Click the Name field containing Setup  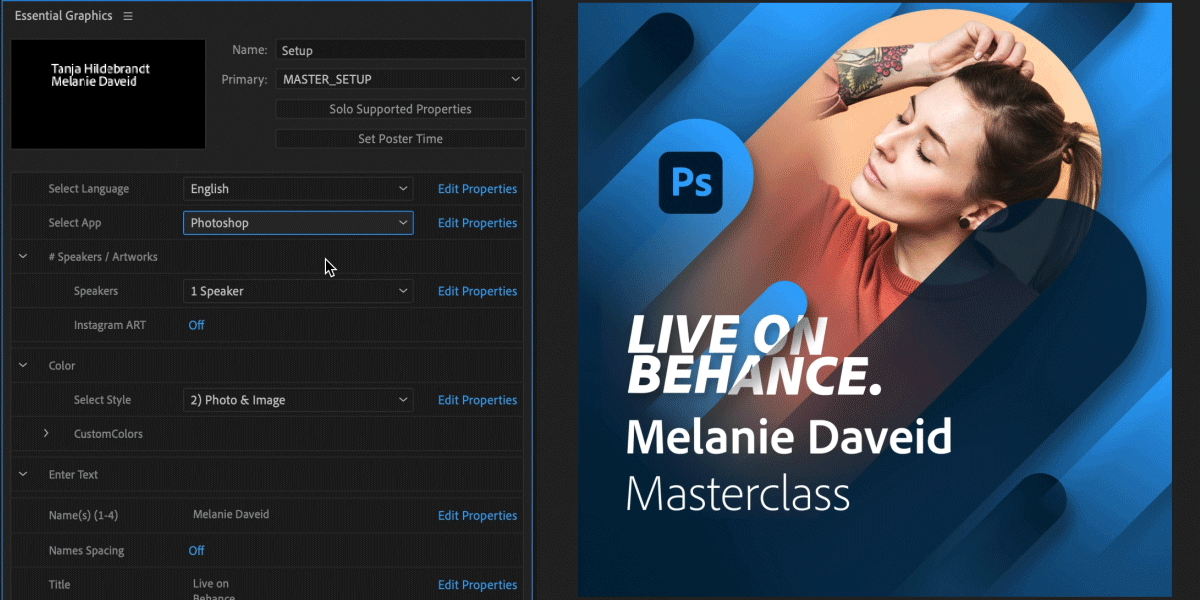click(401, 50)
